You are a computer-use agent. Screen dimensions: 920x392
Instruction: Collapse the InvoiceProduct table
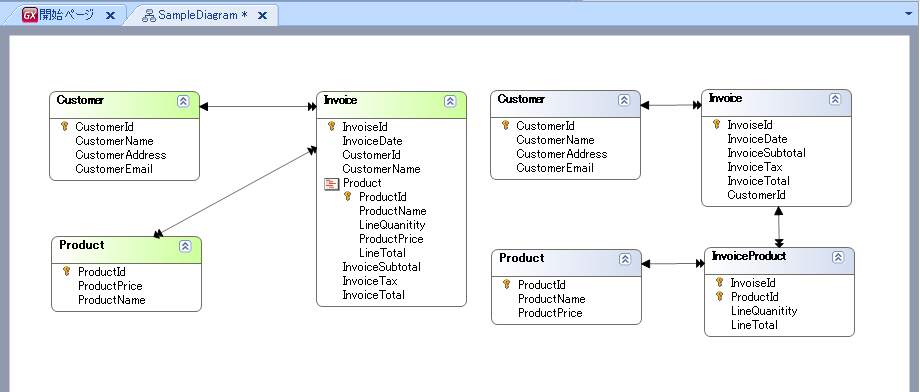tap(838, 257)
